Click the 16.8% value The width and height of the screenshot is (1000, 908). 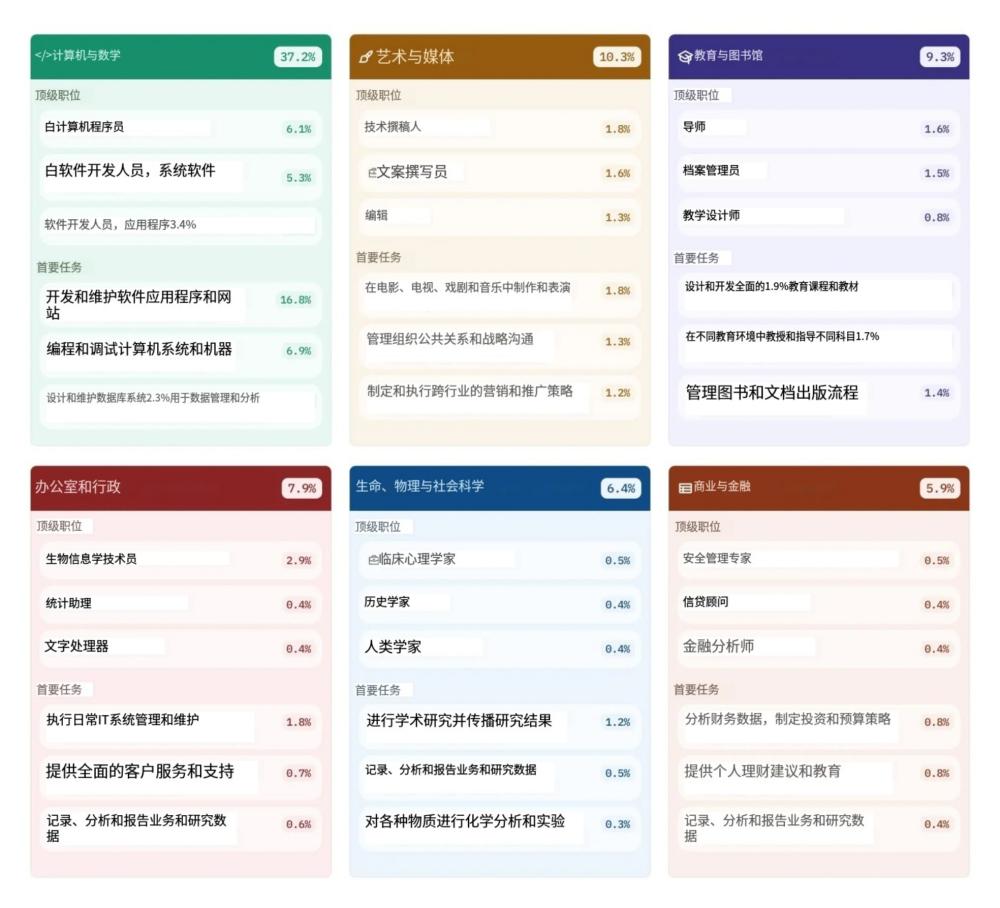[x=295, y=300]
